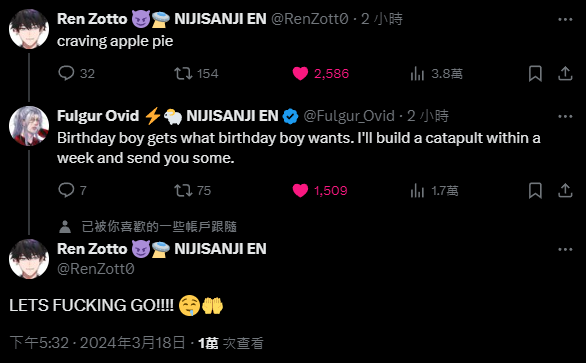586x363 pixels.
Task: Open more options on Fulgur Ovid's tweet
Action: 565,117
